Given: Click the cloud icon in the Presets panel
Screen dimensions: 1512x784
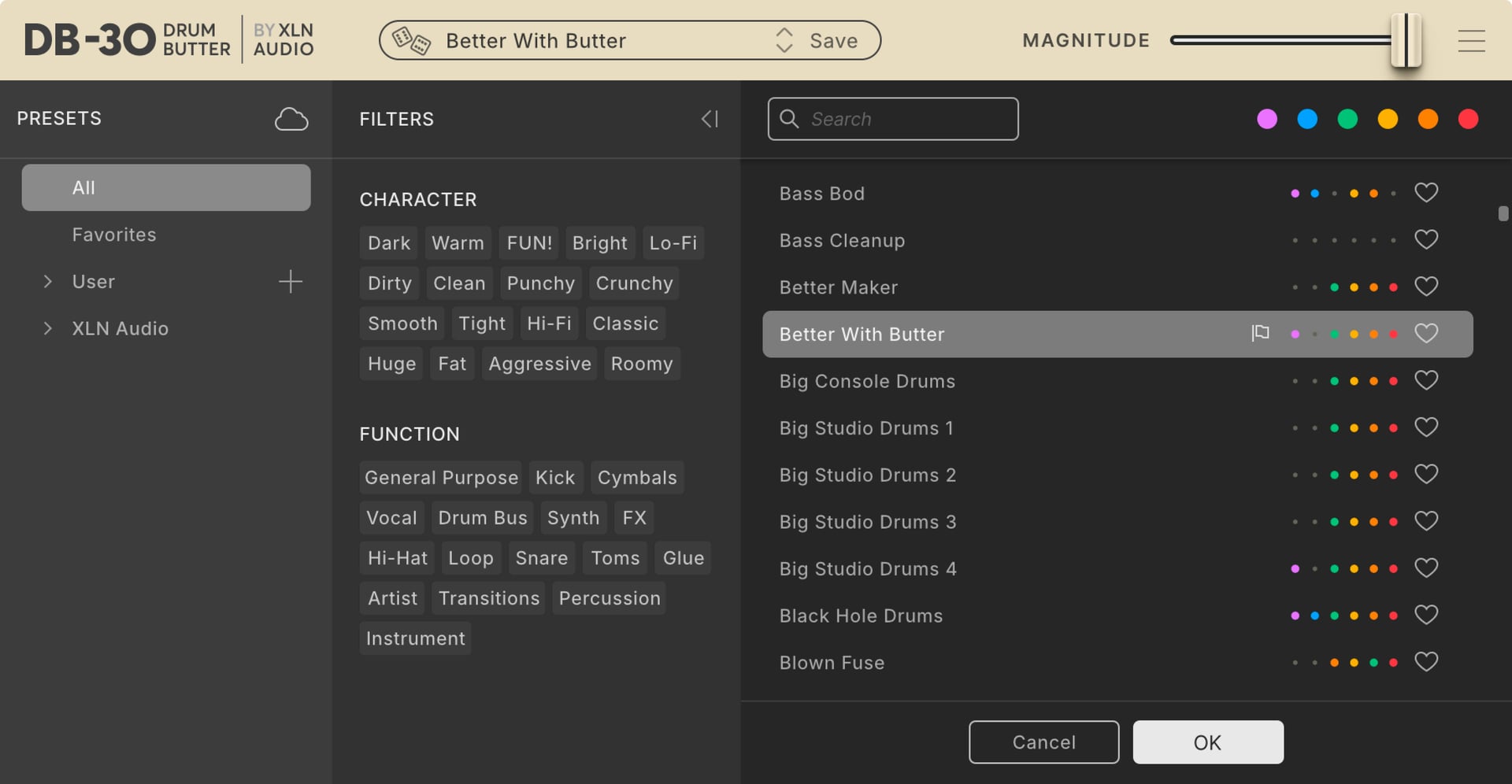Looking at the screenshot, I should pyautogui.click(x=291, y=118).
